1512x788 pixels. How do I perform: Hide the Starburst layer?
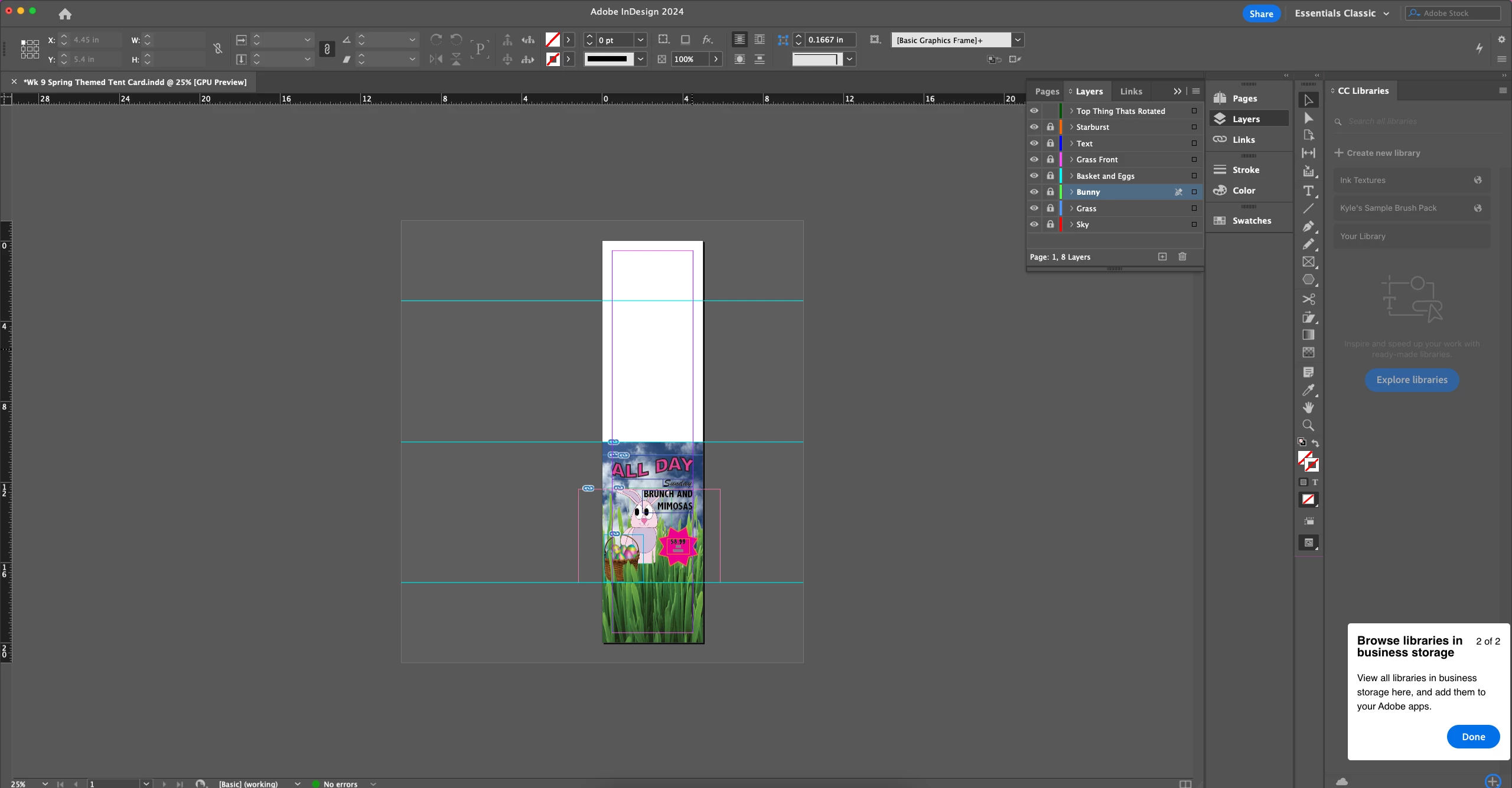click(x=1034, y=127)
